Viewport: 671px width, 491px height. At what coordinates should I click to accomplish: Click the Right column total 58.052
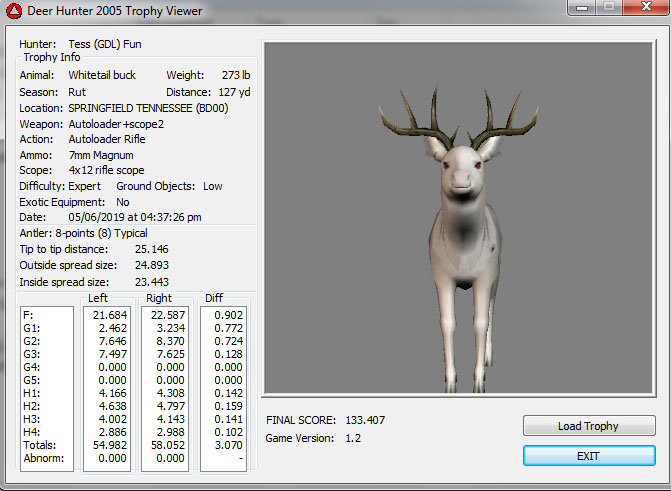[x=169, y=445]
